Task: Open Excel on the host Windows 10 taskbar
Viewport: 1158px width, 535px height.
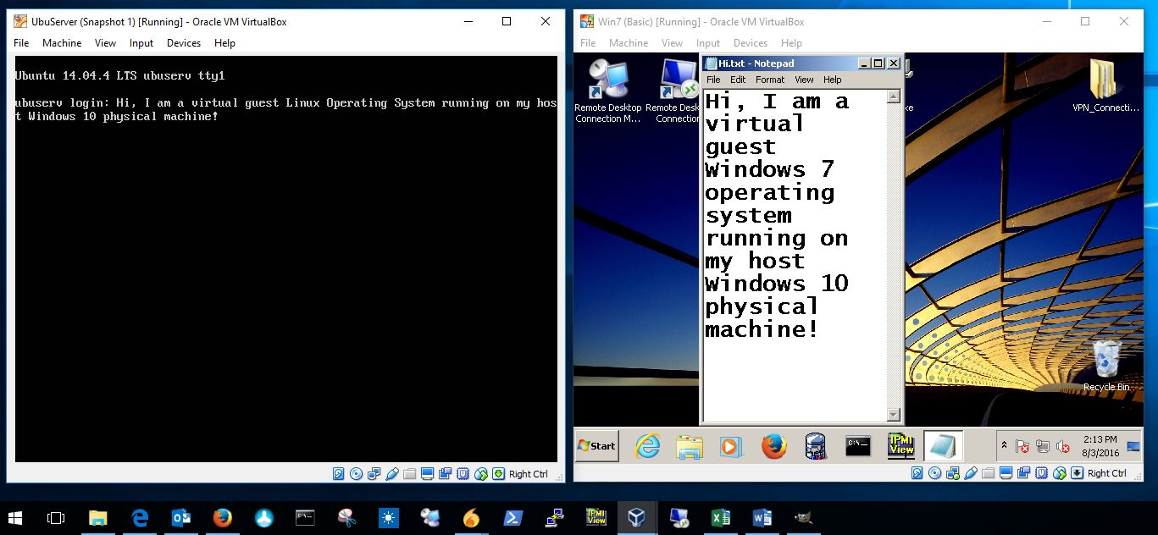Action: click(x=721, y=518)
